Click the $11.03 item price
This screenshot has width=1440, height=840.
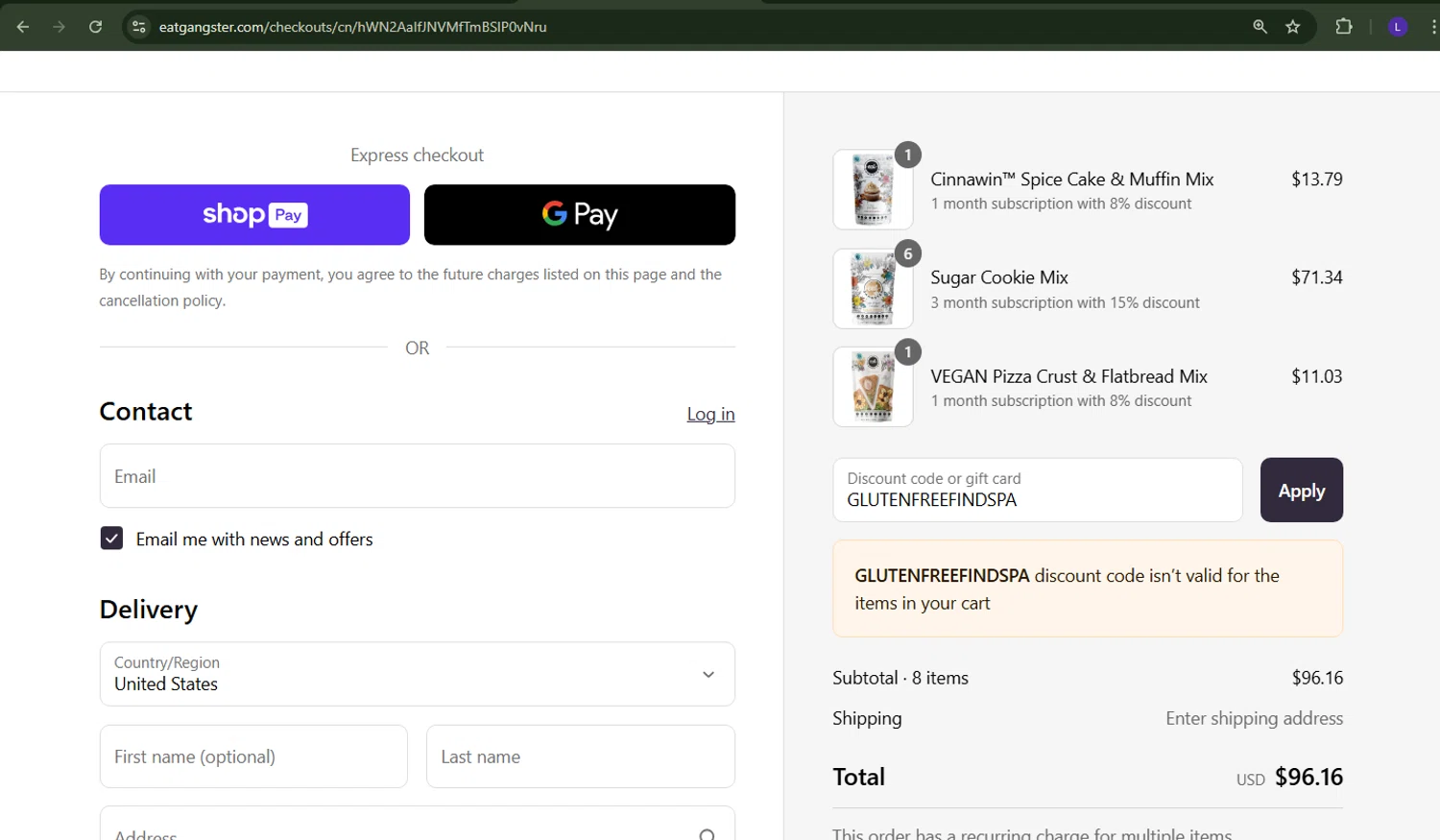(1317, 376)
